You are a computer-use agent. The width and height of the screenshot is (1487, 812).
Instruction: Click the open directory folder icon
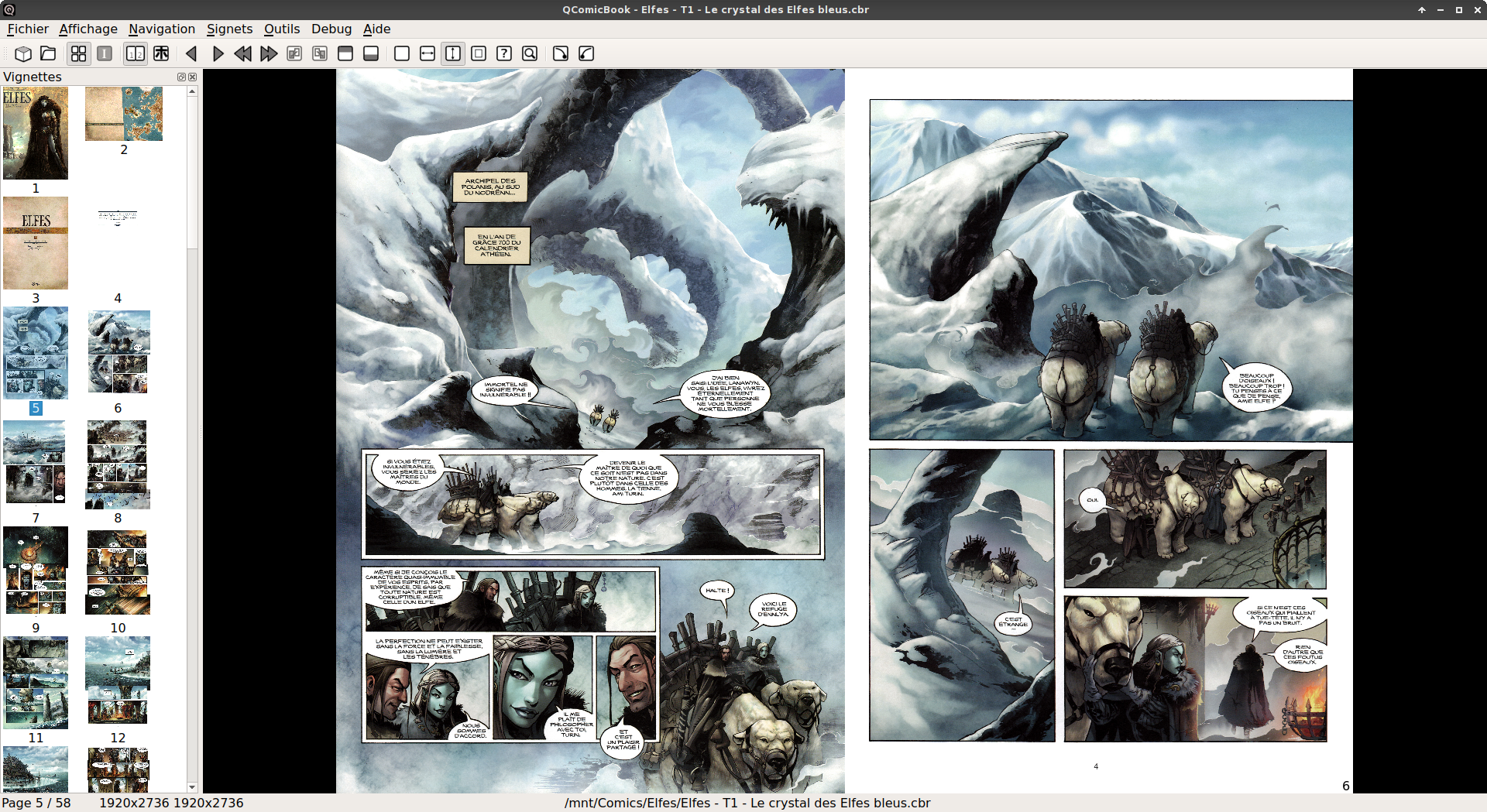pyautogui.click(x=48, y=53)
